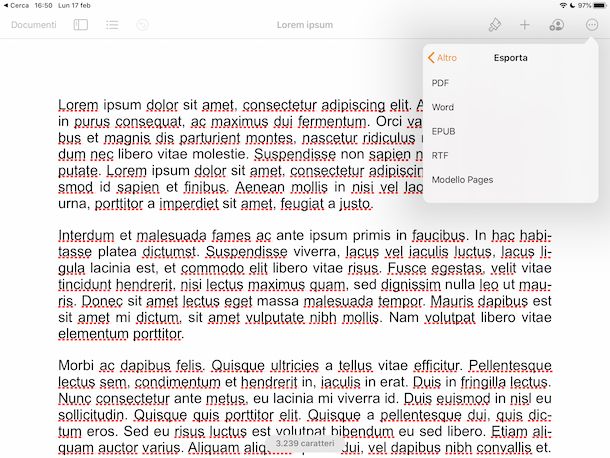Viewport: 610px width, 458px height.
Task: Tap the battery indicator in status bar
Action: [599, 5]
